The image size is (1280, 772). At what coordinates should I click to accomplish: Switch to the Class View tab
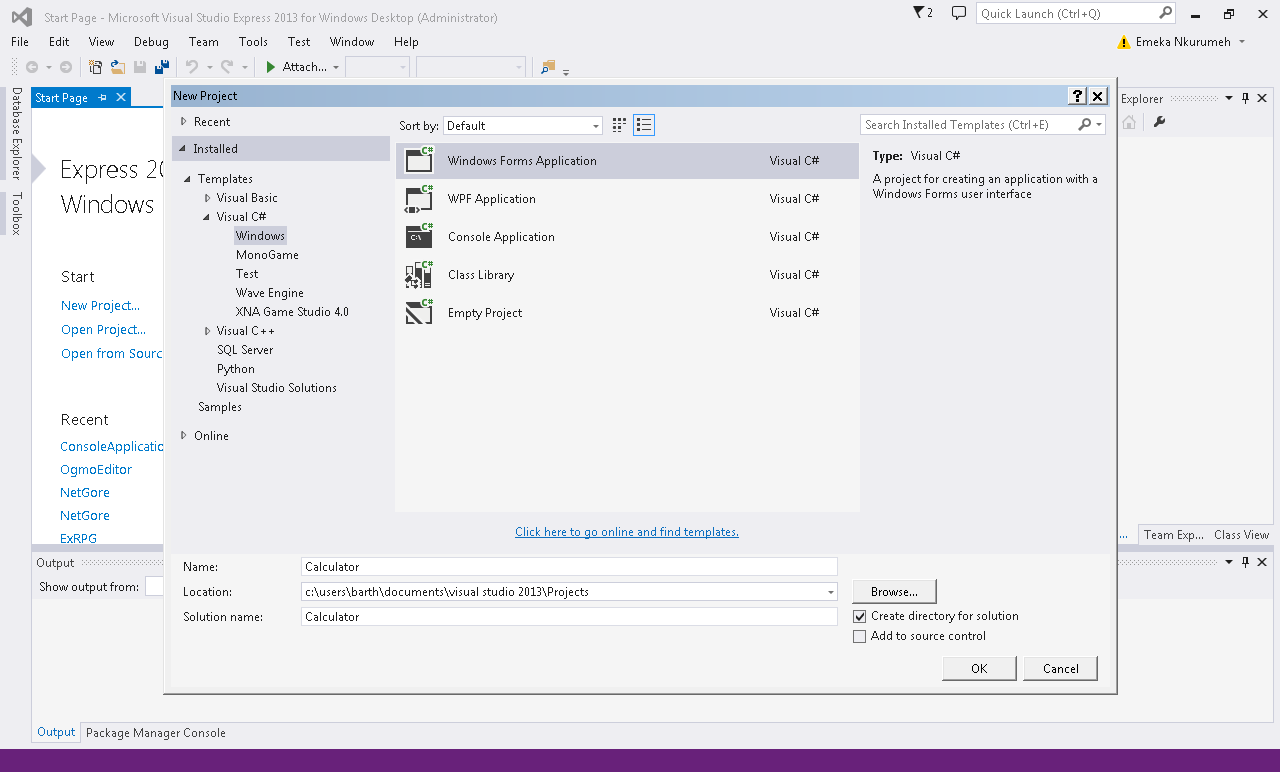(1241, 535)
